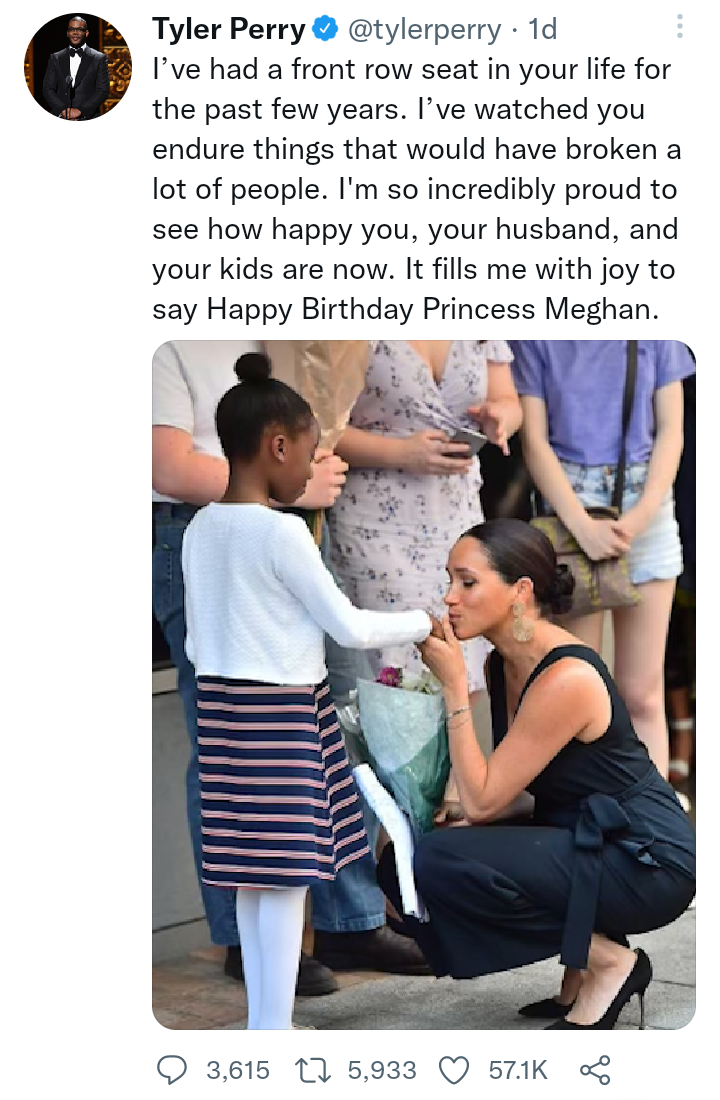Viewport: 720px width, 1100px height.
Task: Click the reply speech bubble icon
Action: (172, 1070)
